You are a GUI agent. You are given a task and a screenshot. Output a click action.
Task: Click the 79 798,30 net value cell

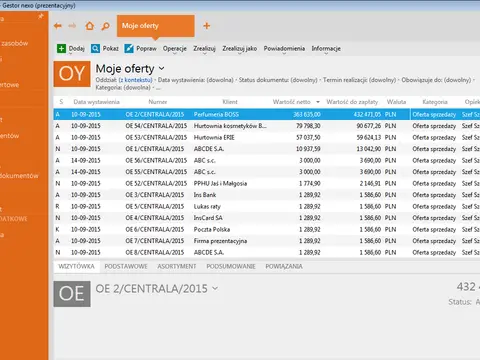308,126
